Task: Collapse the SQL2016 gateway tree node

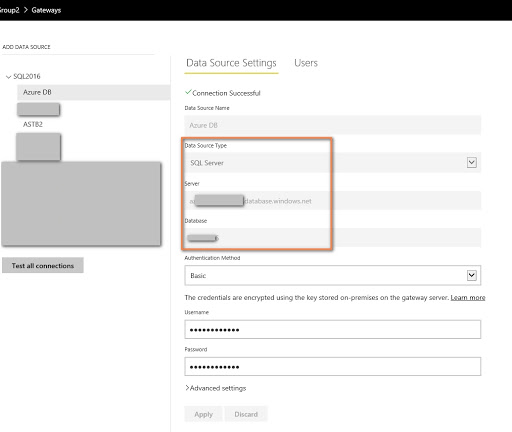Action: click(x=8, y=77)
